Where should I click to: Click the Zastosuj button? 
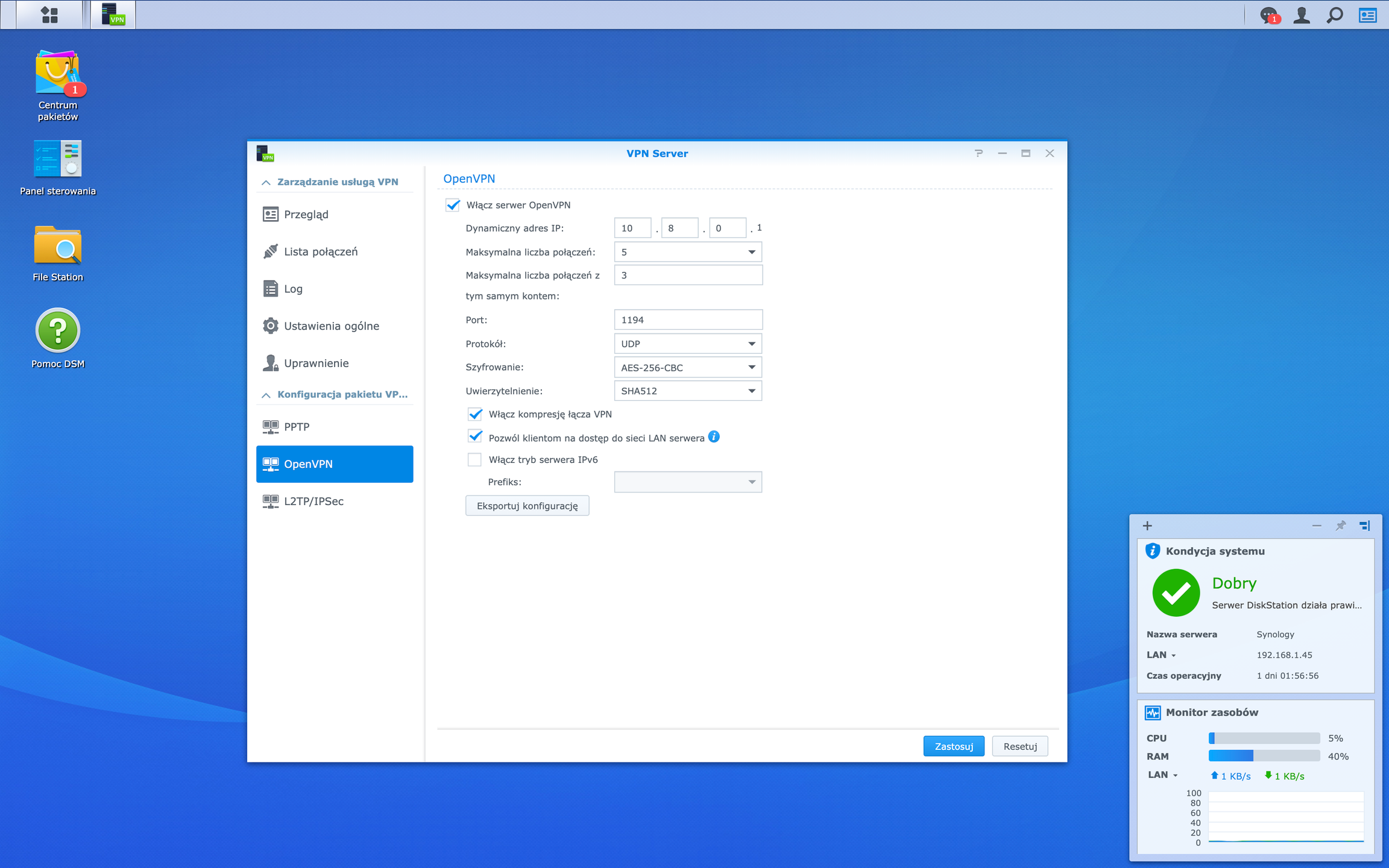click(954, 746)
